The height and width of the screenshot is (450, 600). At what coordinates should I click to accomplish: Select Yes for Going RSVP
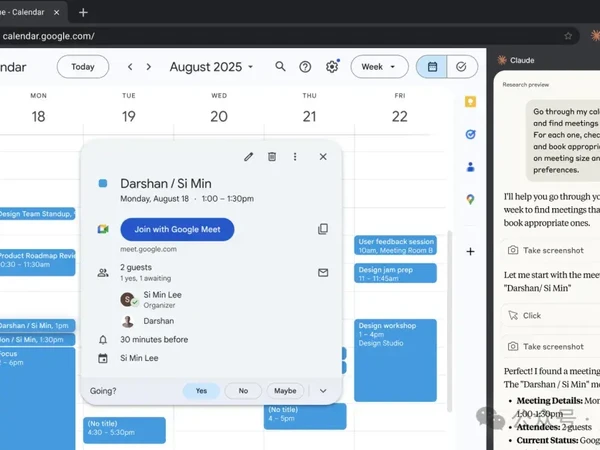[201, 391]
